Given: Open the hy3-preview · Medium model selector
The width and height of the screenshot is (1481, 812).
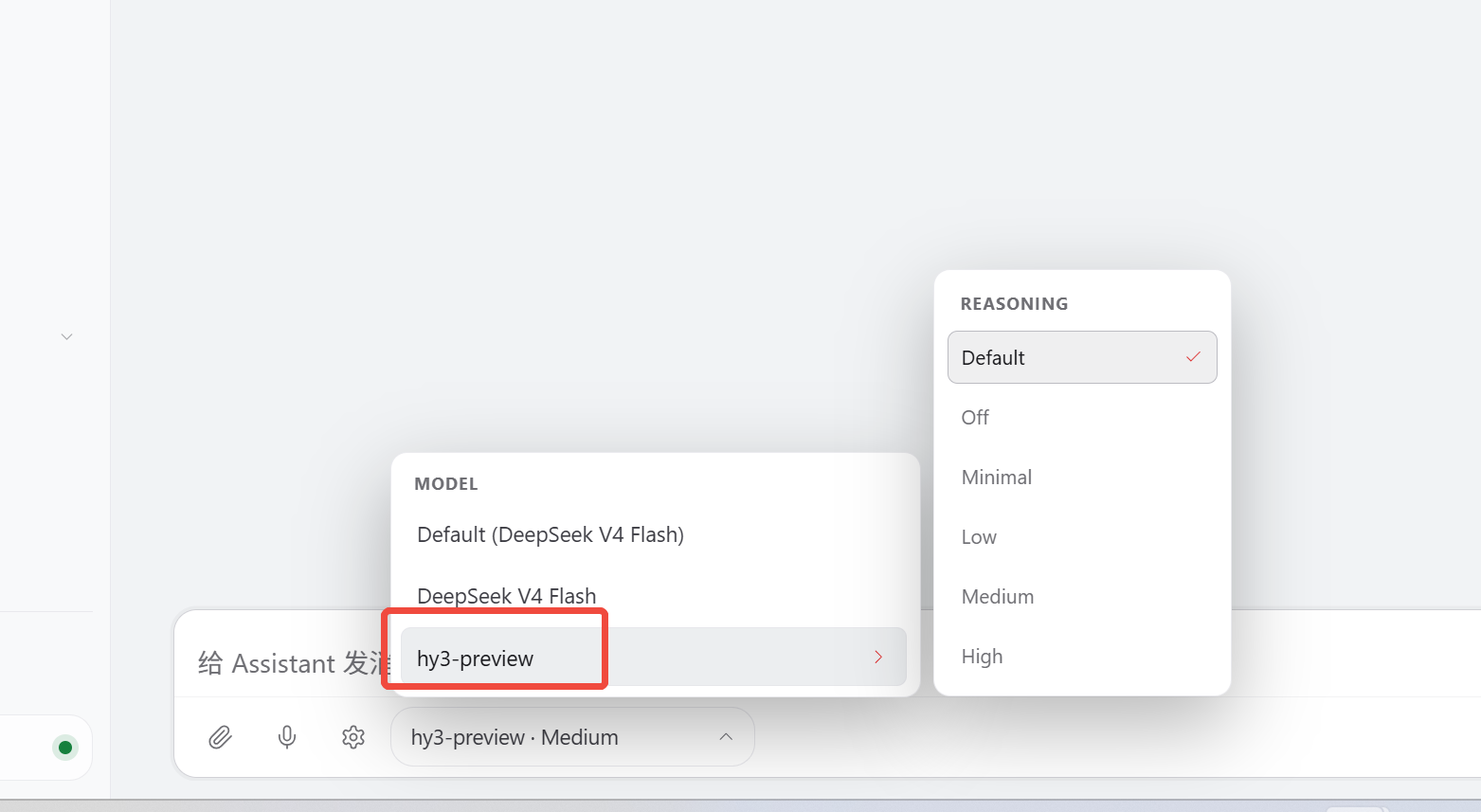Looking at the screenshot, I should point(572,736).
